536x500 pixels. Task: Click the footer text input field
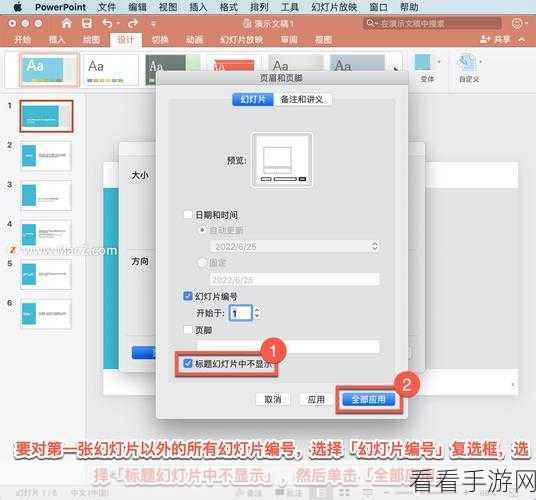(x=288, y=346)
